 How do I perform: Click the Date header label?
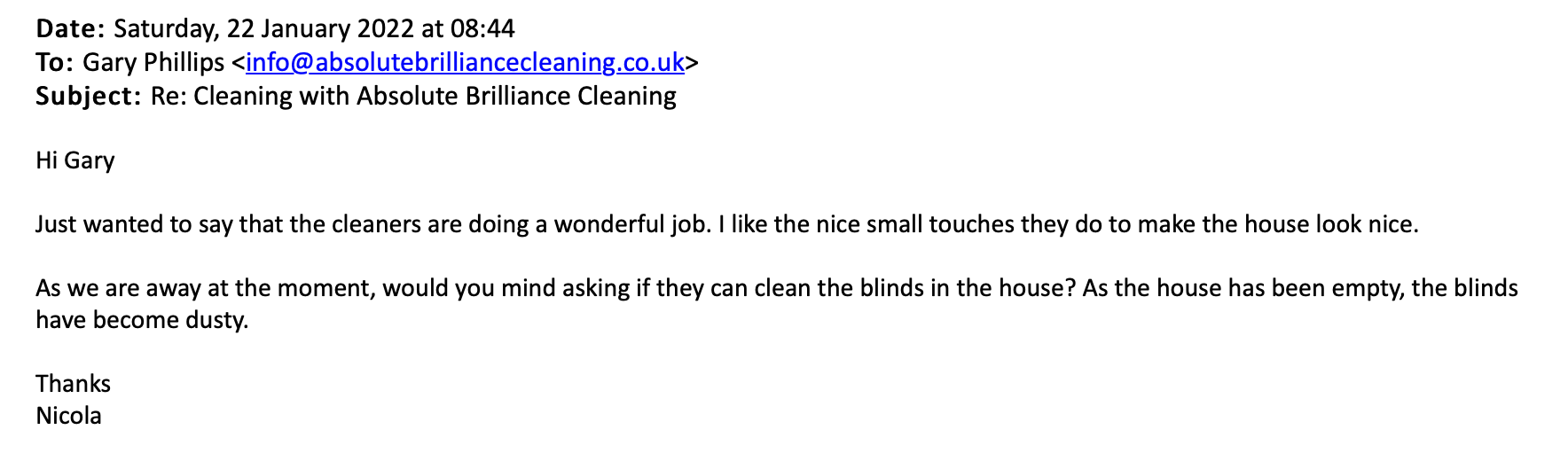click(x=70, y=29)
